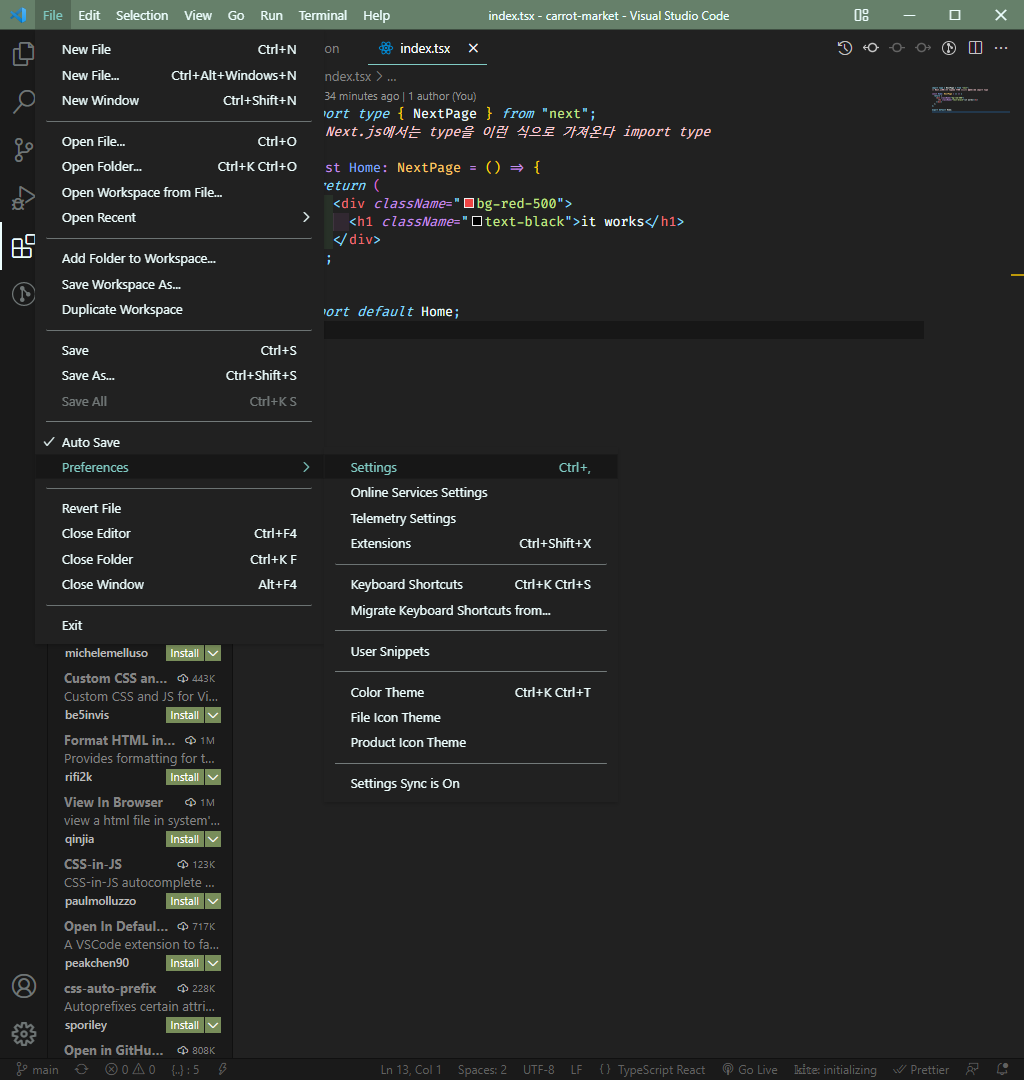Expand the Preferences submenu arrow
The image size is (1024, 1080).
[x=306, y=467]
